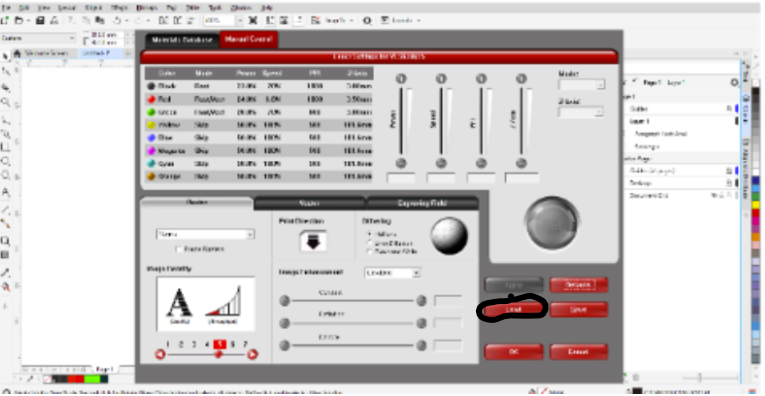Click the red OK button
This screenshot has height=396, width=765.
pos(513,352)
